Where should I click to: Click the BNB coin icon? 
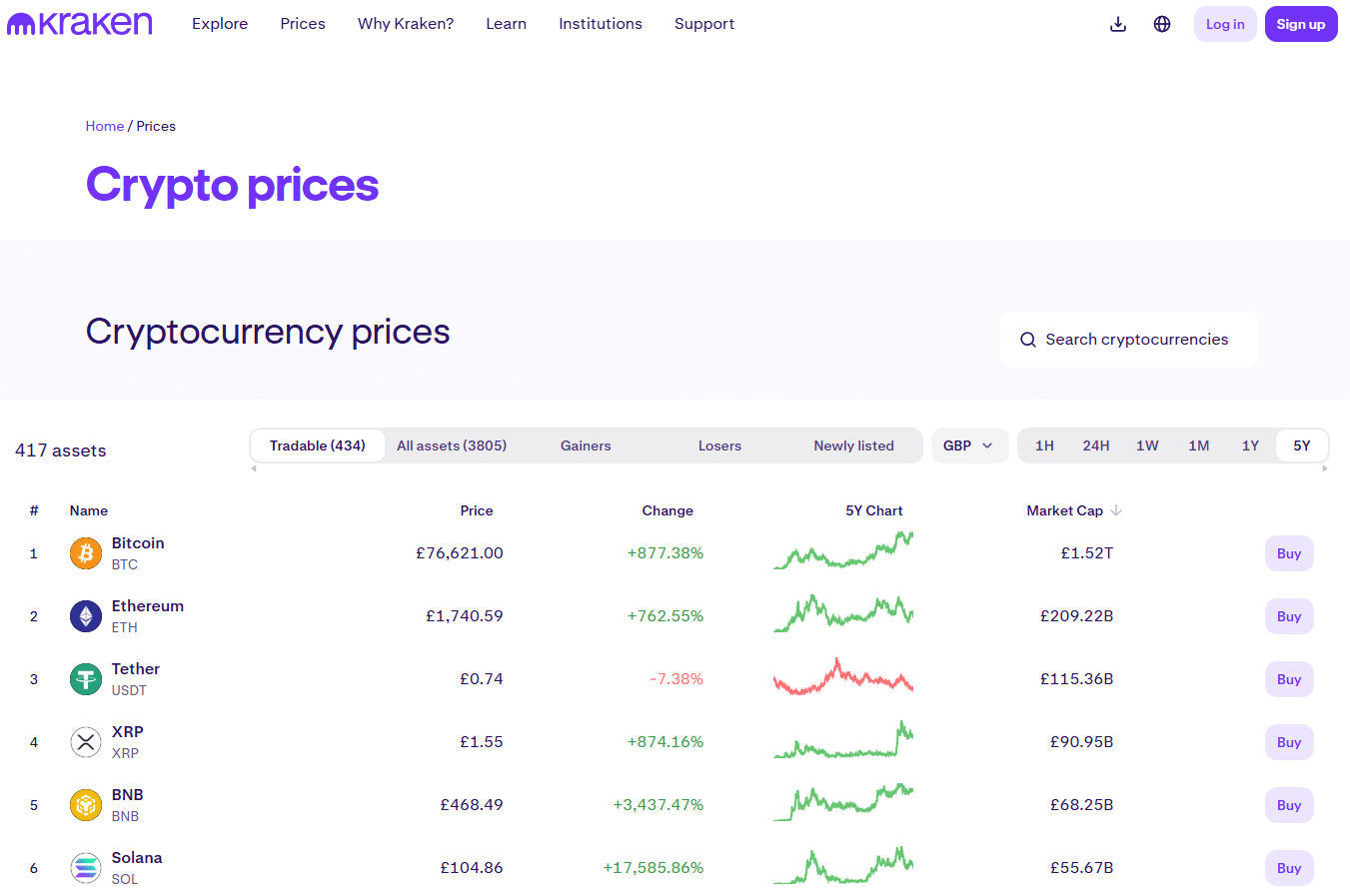(x=86, y=805)
